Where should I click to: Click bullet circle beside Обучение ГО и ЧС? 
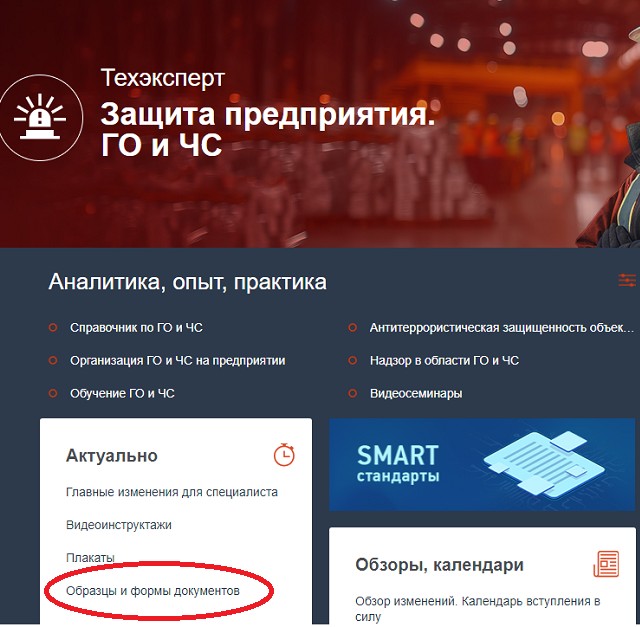(53, 394)
